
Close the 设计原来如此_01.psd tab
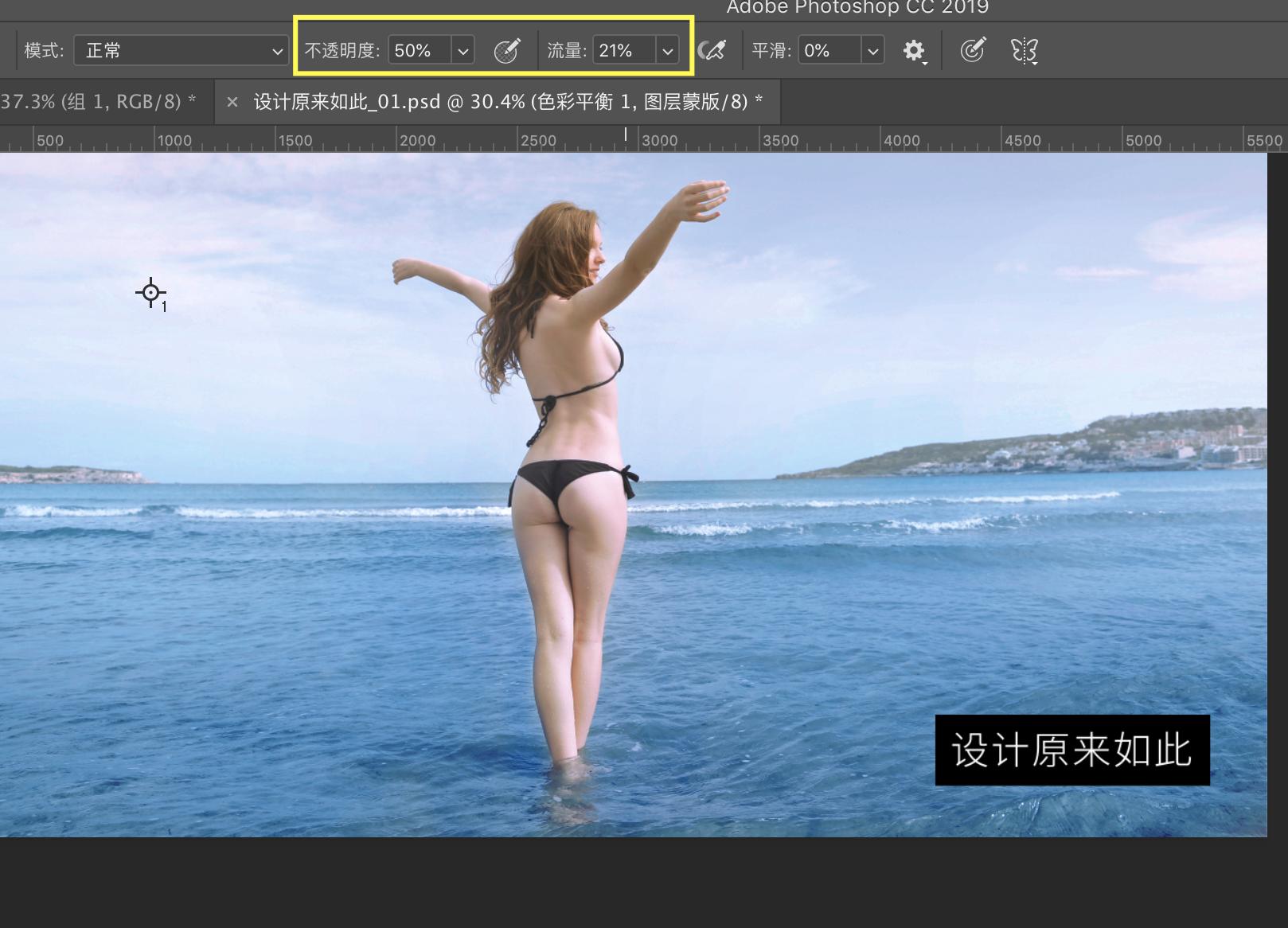click(x=232, y=101)
